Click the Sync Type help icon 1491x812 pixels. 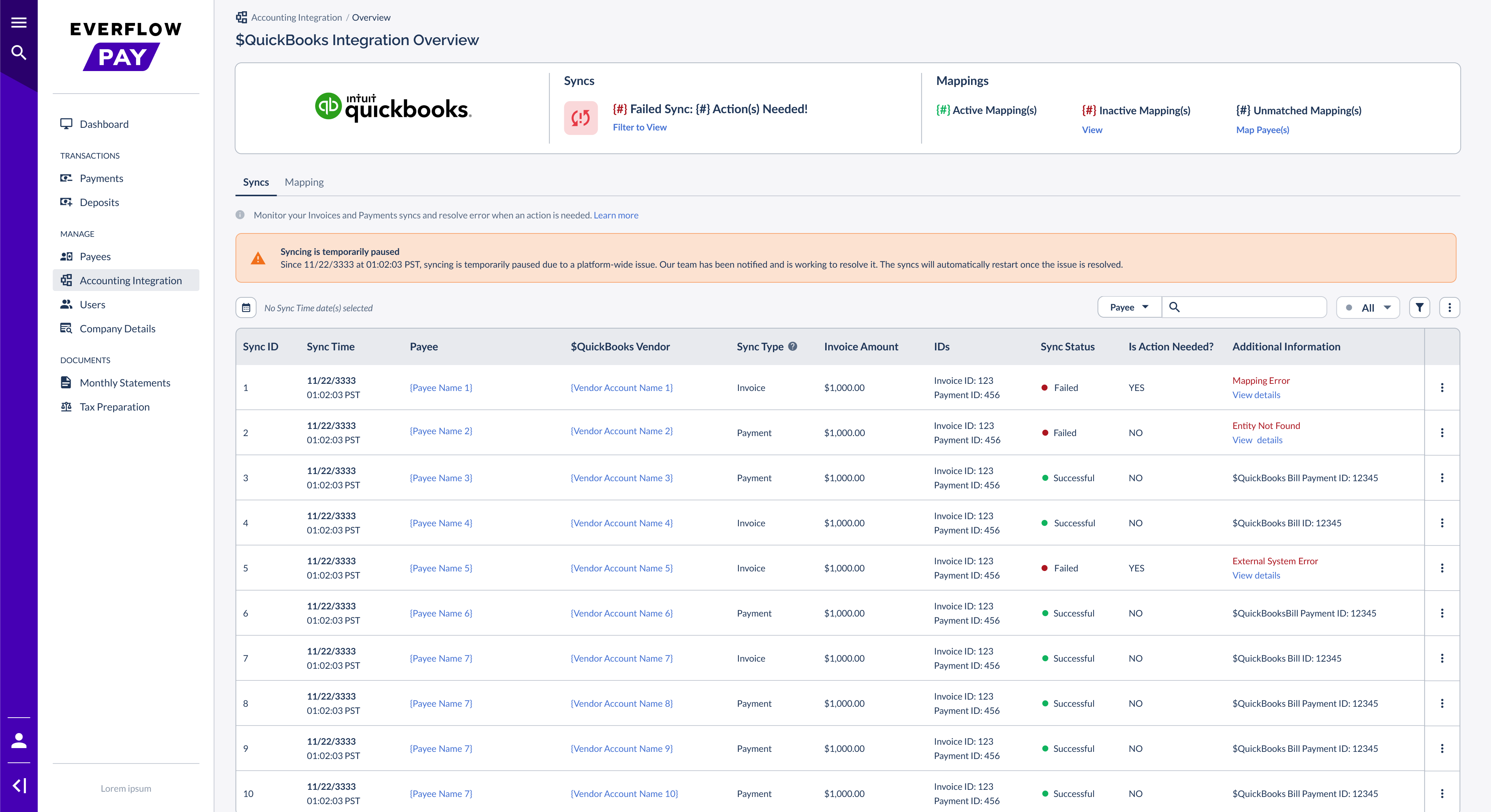pyautogui.click(x=792, y=346)
